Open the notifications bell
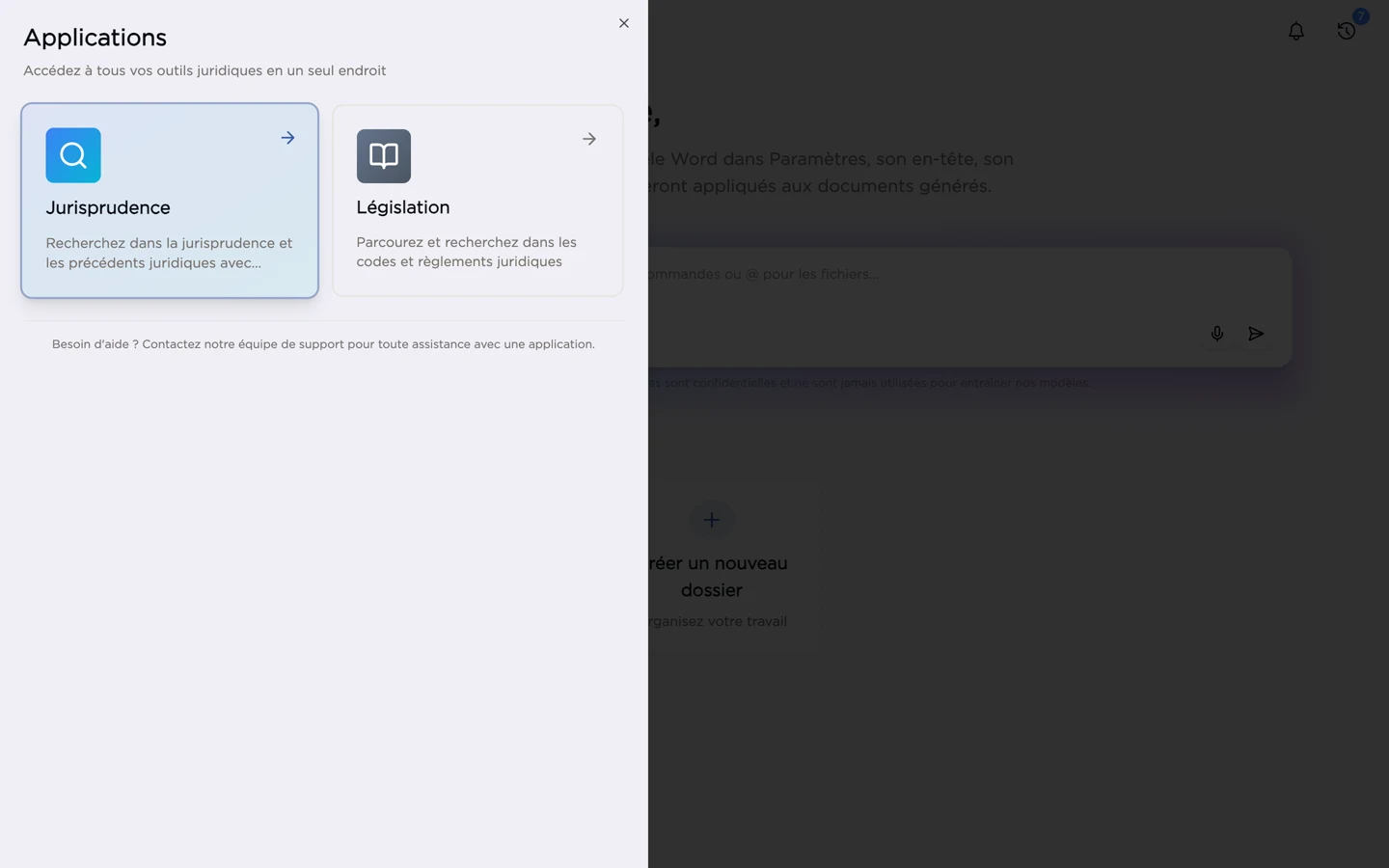The width and height of the screenshot is (1389, 868). [x=1296, y=31]
